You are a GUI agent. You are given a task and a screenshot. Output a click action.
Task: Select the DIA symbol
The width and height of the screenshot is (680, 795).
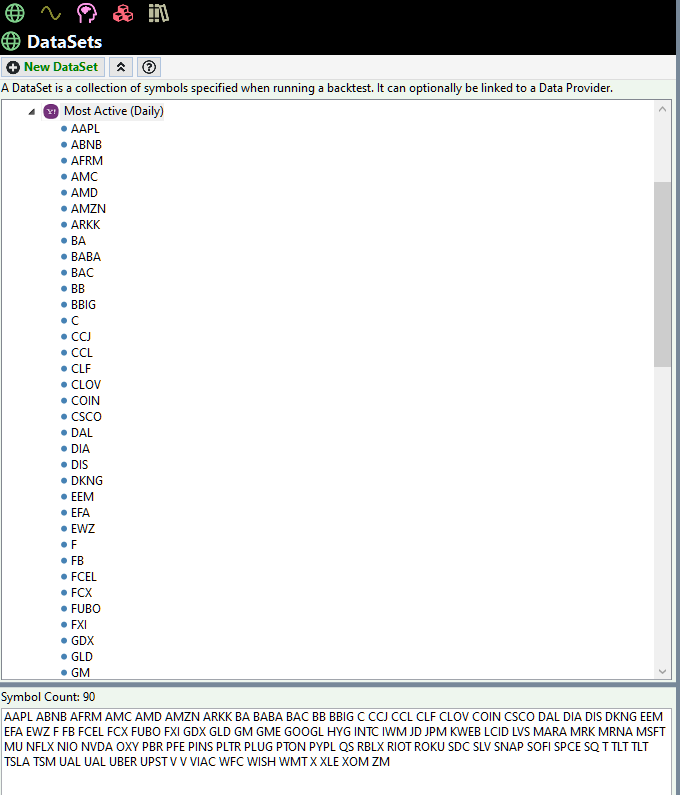(x=80, y=448)
